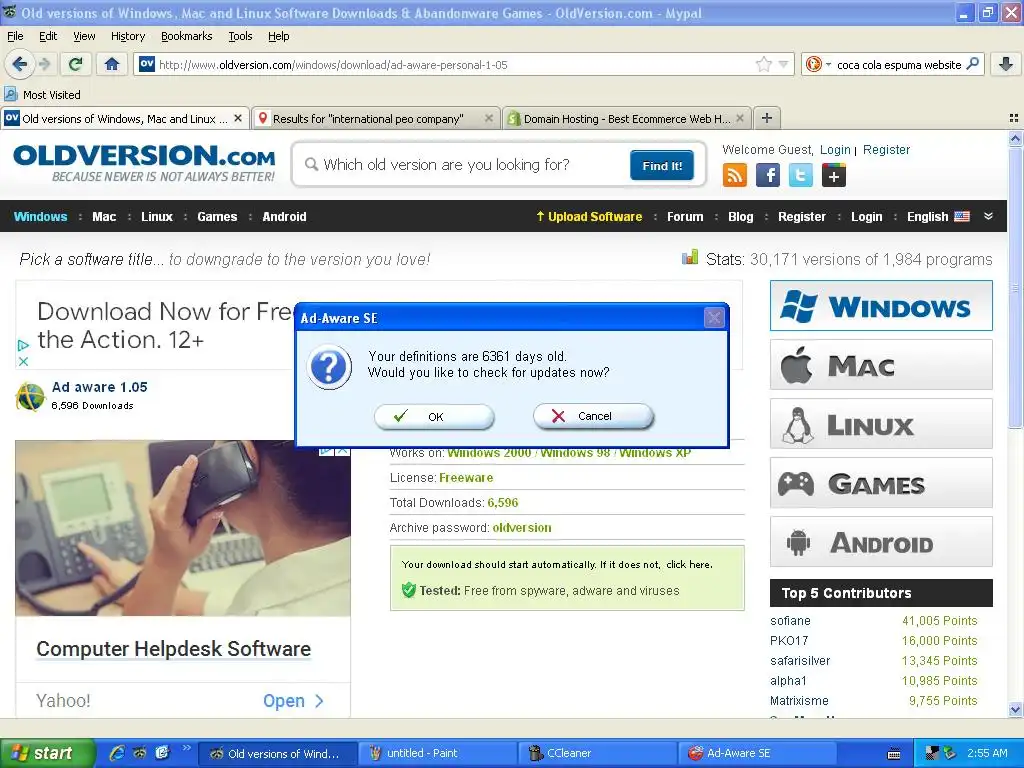Switch to untitled - Paint in taskbar
Screen dimensions: 1024x768
[x=436, y=753]
